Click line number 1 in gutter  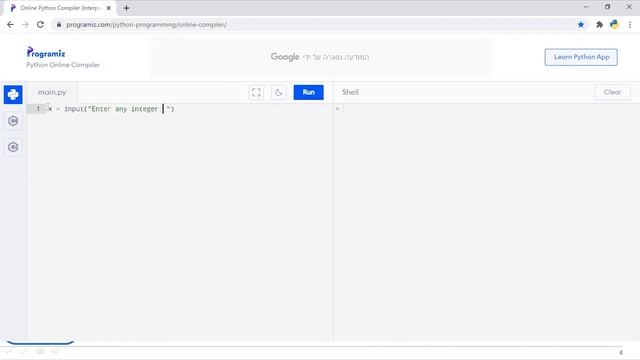(x=38, y=109)
